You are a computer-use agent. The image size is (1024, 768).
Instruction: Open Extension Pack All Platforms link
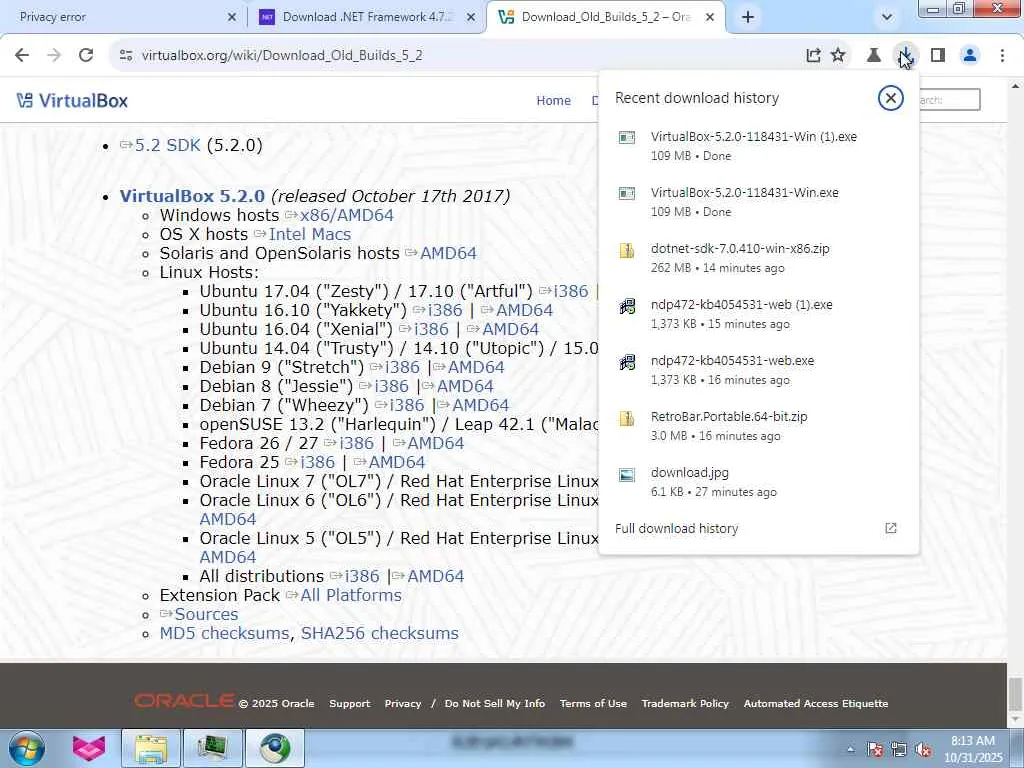[351, 594]
